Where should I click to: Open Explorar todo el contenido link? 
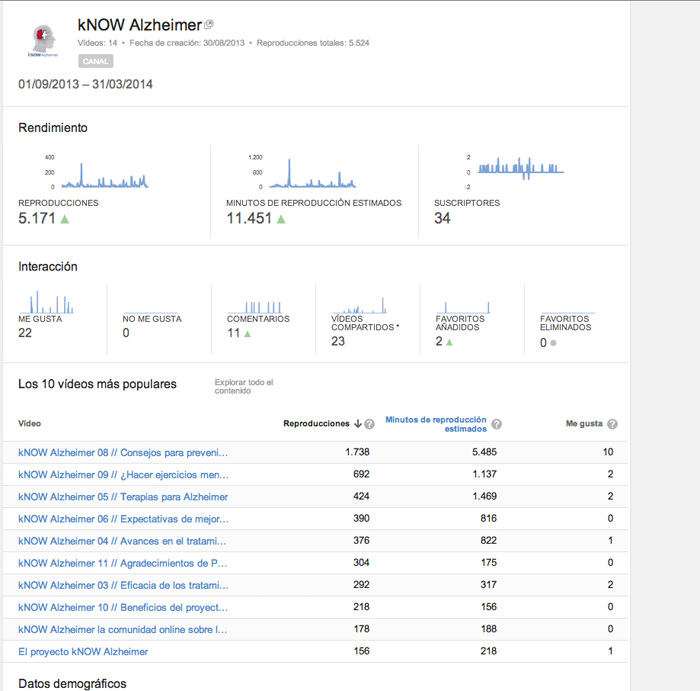click(x=244, y=387)
